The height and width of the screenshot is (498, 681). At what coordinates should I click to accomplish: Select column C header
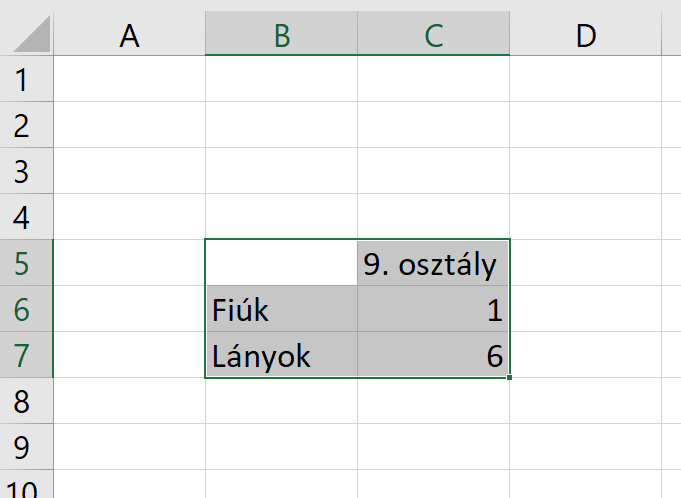click(433, 36)
